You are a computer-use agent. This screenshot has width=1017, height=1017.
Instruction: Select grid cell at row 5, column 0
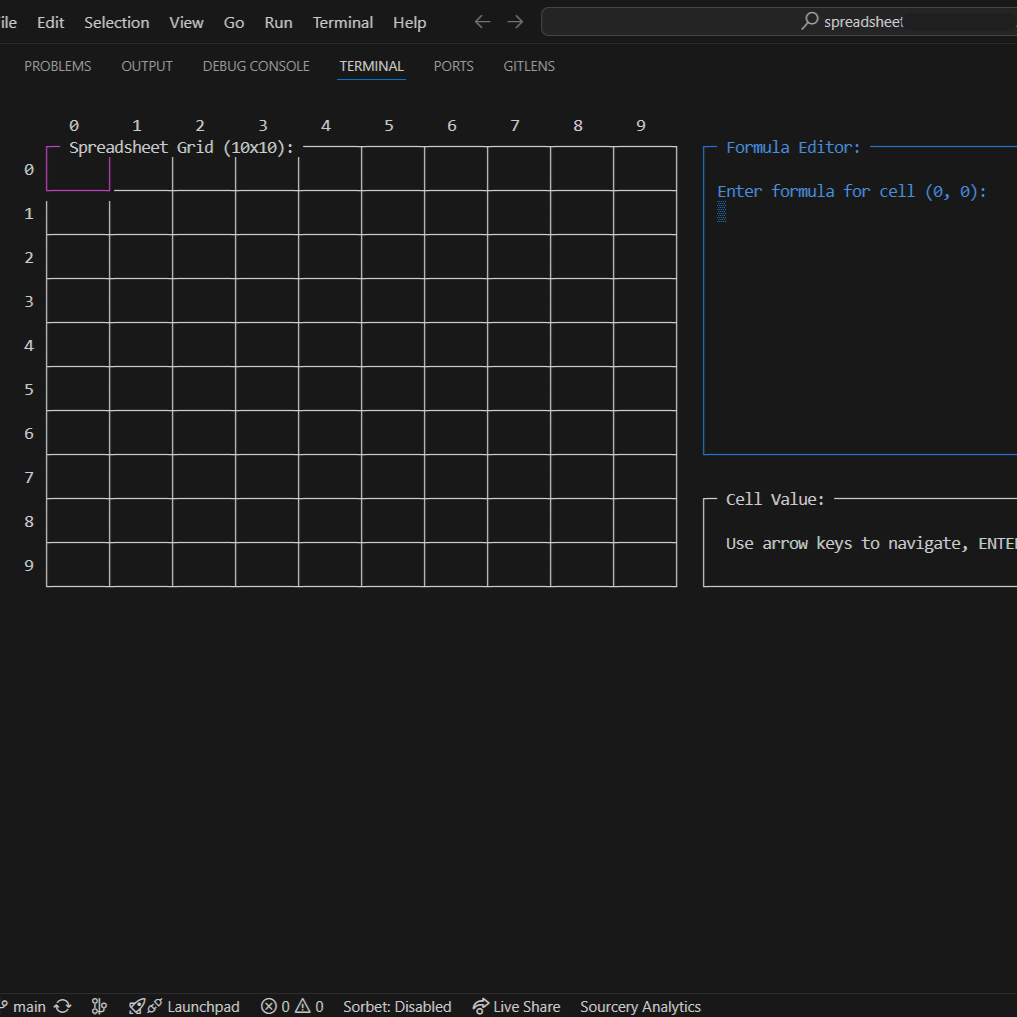tap(78, 389)
